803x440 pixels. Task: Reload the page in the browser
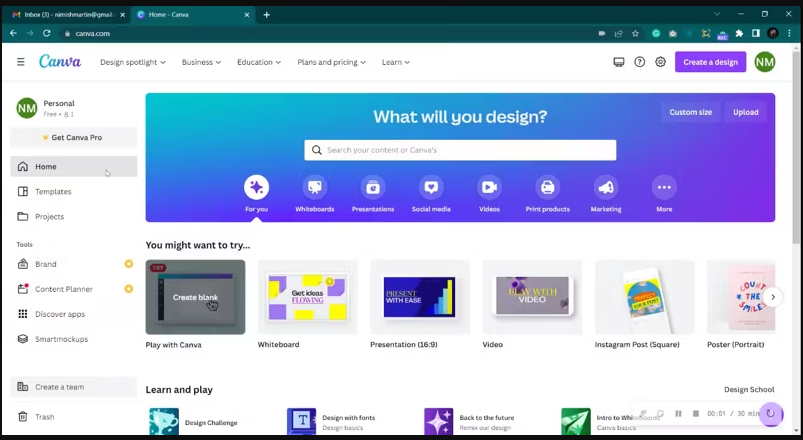[x=47, y=33]
